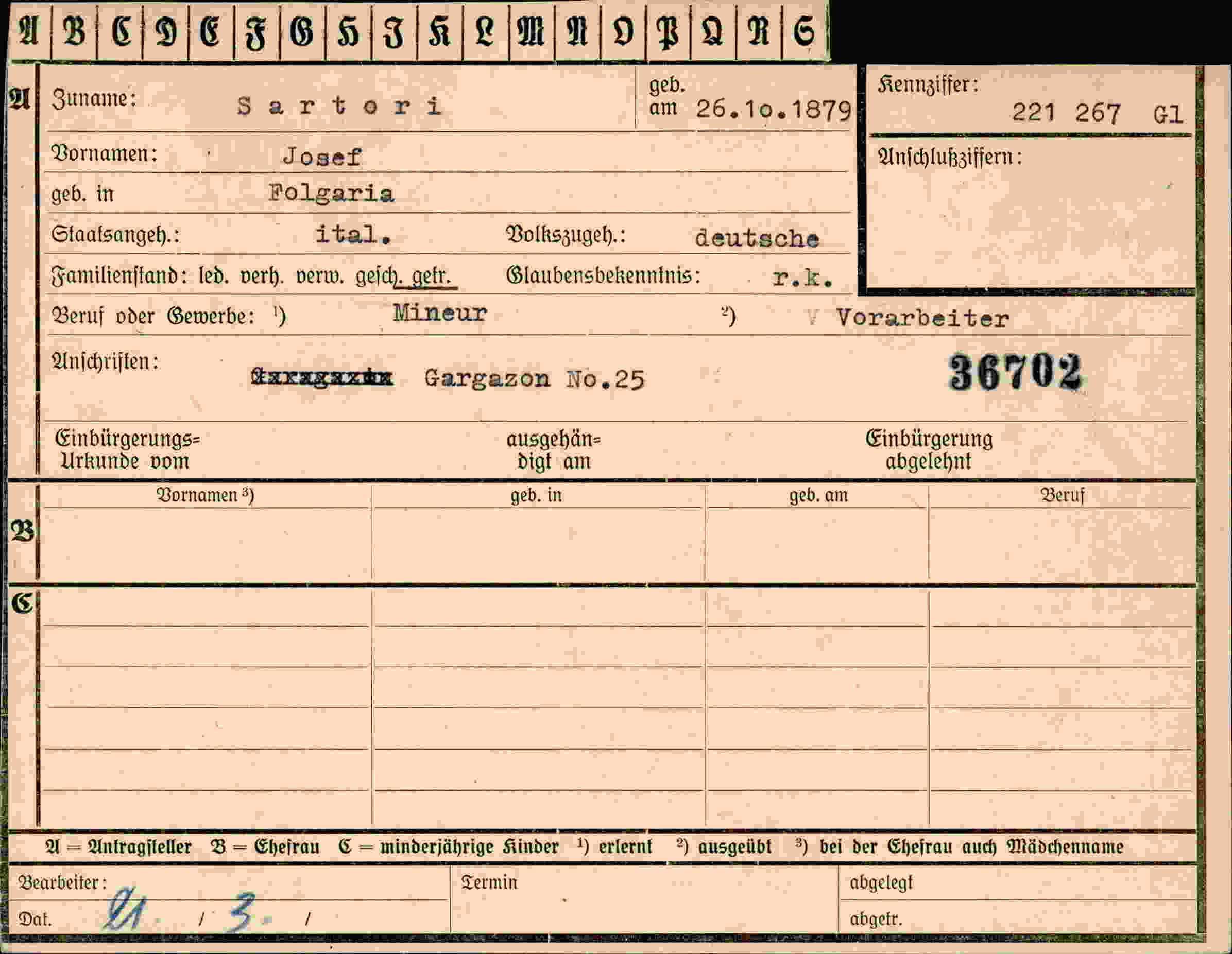Image resolution: width=1232 pixels, height=954 pixels.
Task: Click the 'Beruf' column header in section B
Action: coord(1062,495)
